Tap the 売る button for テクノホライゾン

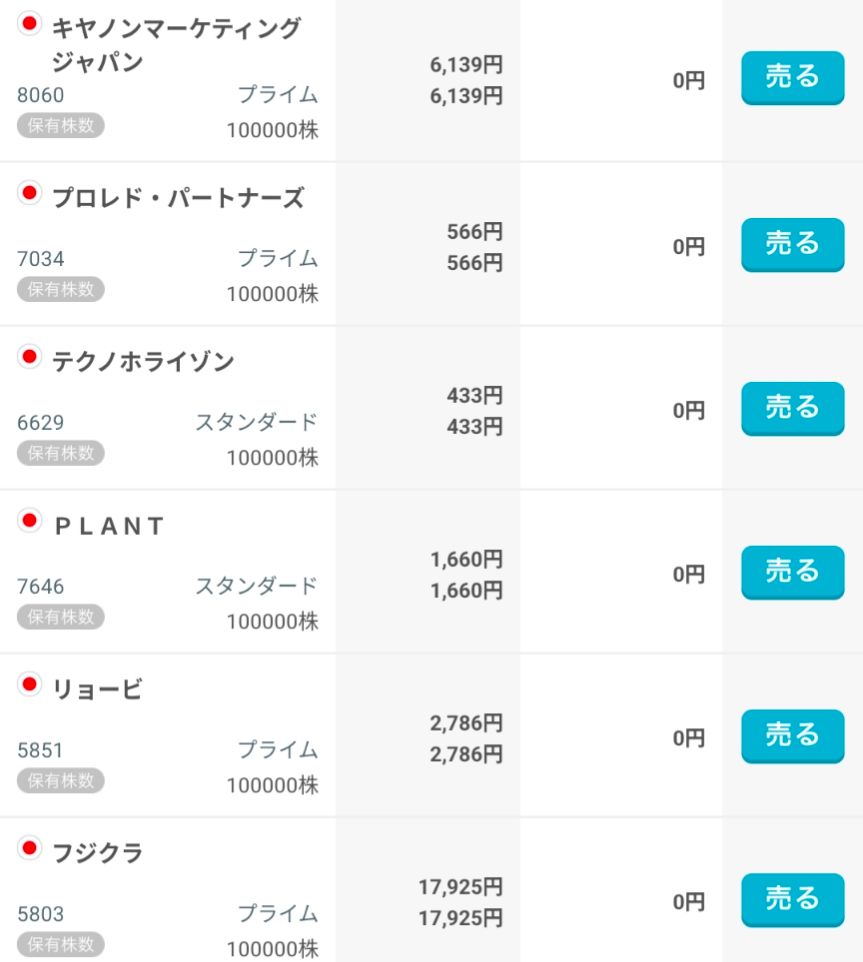[x=792, y=408]
